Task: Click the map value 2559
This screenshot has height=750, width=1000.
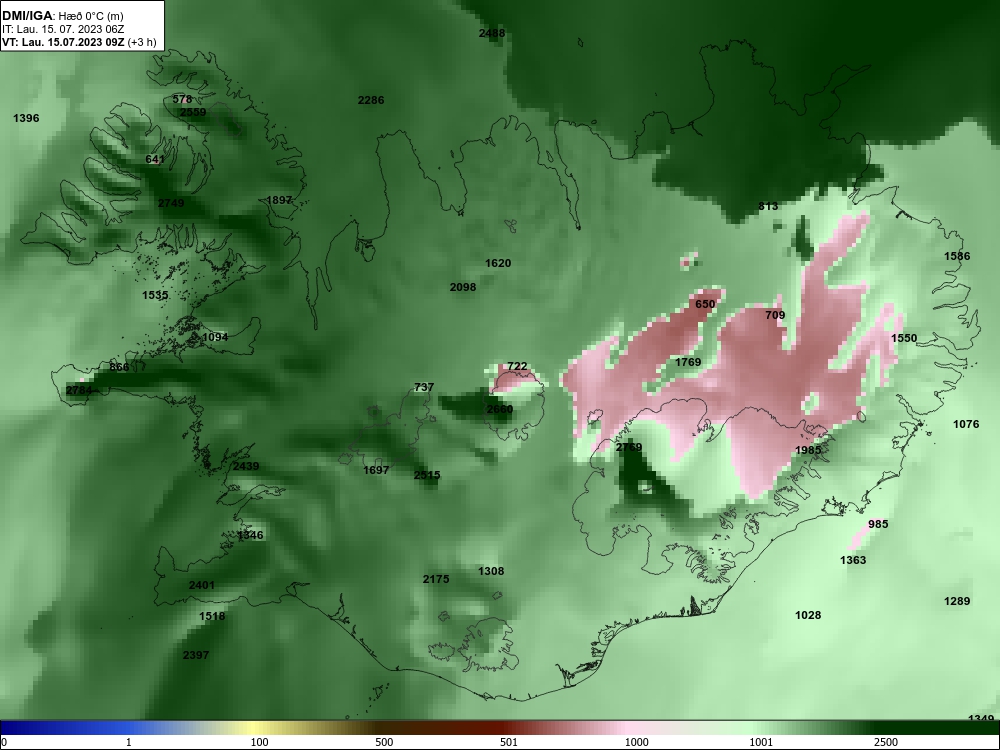Action: (x=193, y=112)
